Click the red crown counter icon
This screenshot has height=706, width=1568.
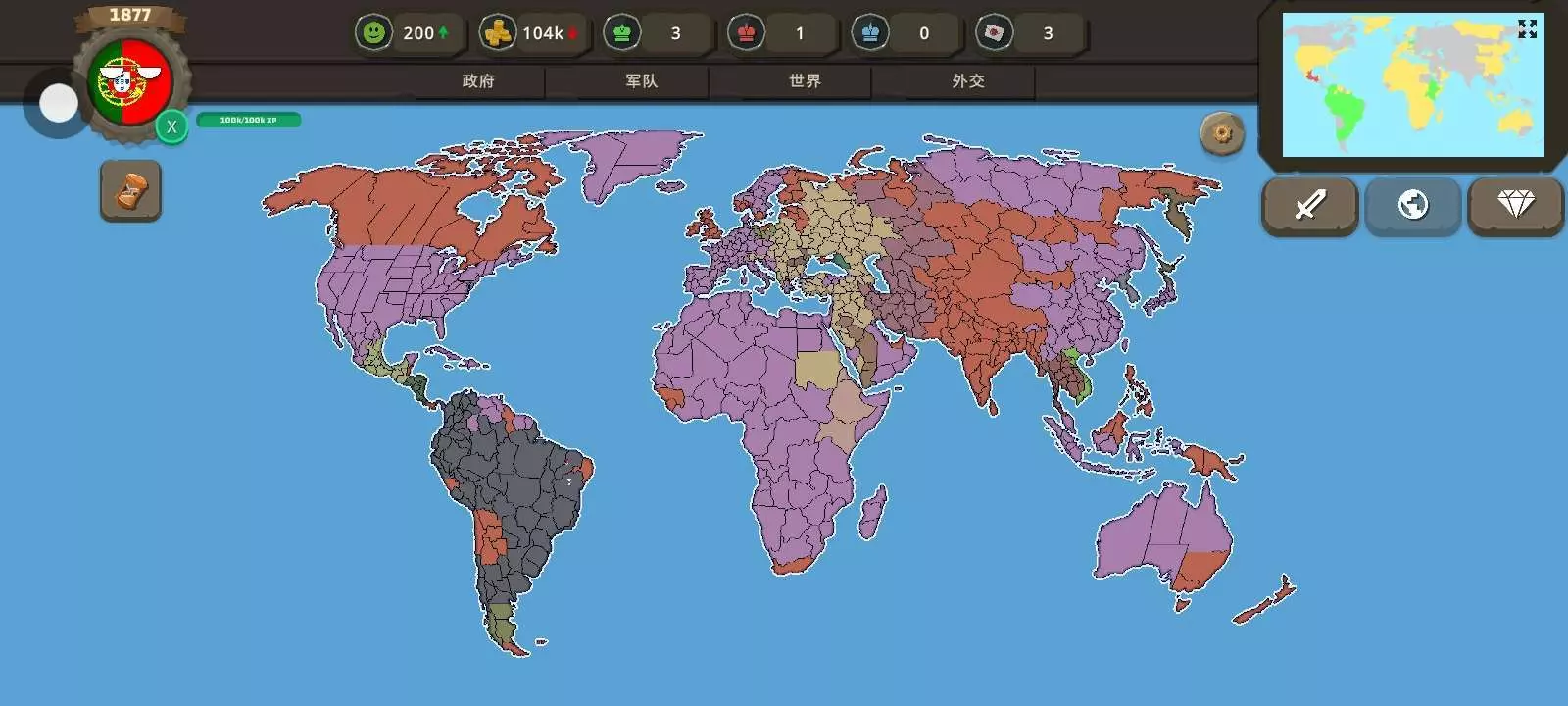(x=746, y=33)
